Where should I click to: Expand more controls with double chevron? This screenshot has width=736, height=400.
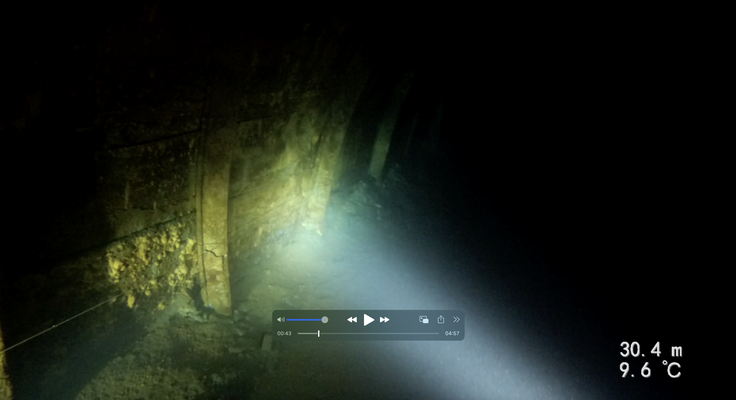(x=456, y=319)
